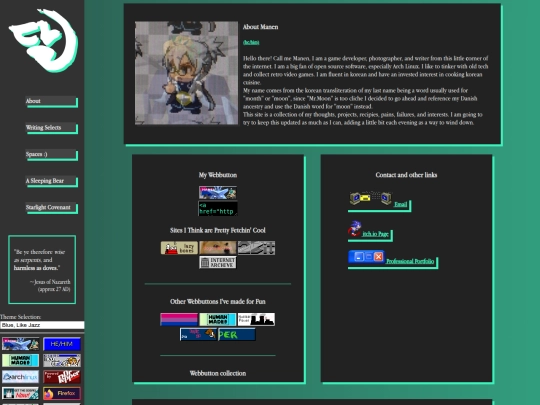Click the webbutton embed code box

pos(218,209)
